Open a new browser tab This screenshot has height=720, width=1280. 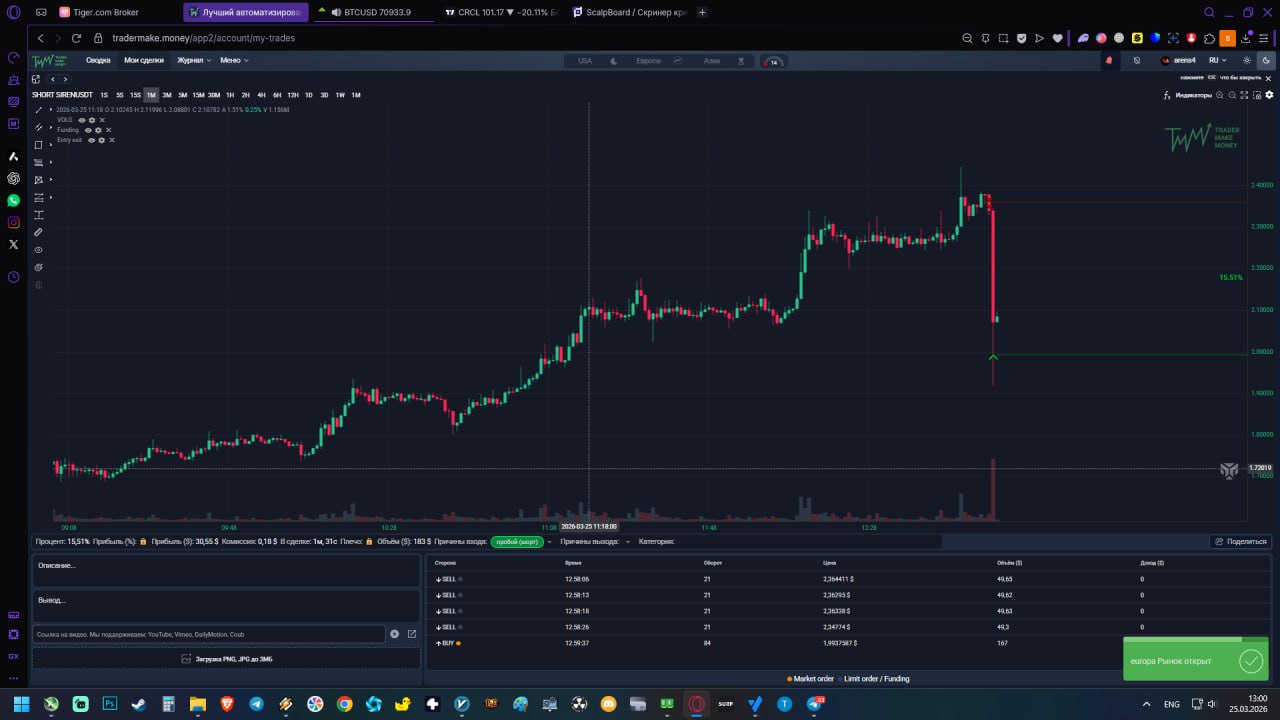[702, 12]
